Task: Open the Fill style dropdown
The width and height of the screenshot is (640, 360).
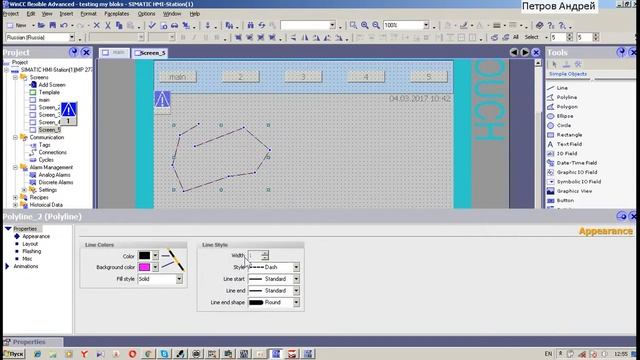Action: tap(179, 279)
